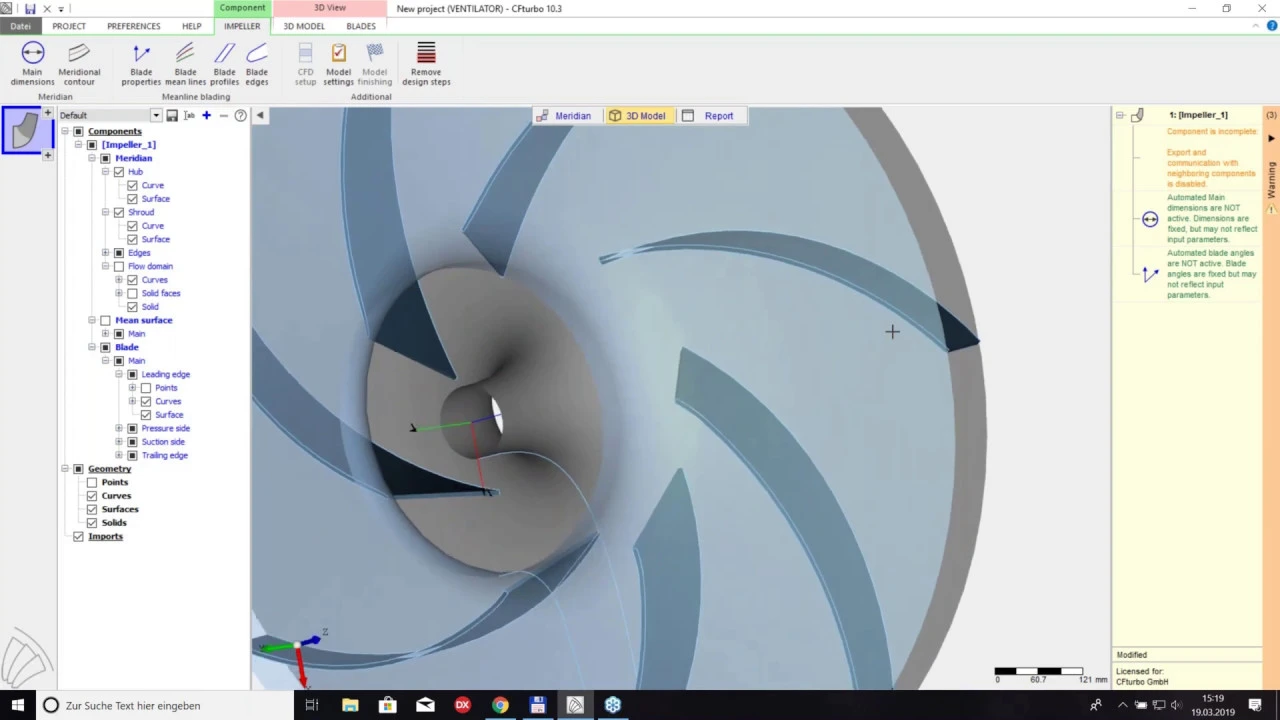Open Blade mean lines design step
Viewport: 1280px width, 720px height.
[185, 64]
